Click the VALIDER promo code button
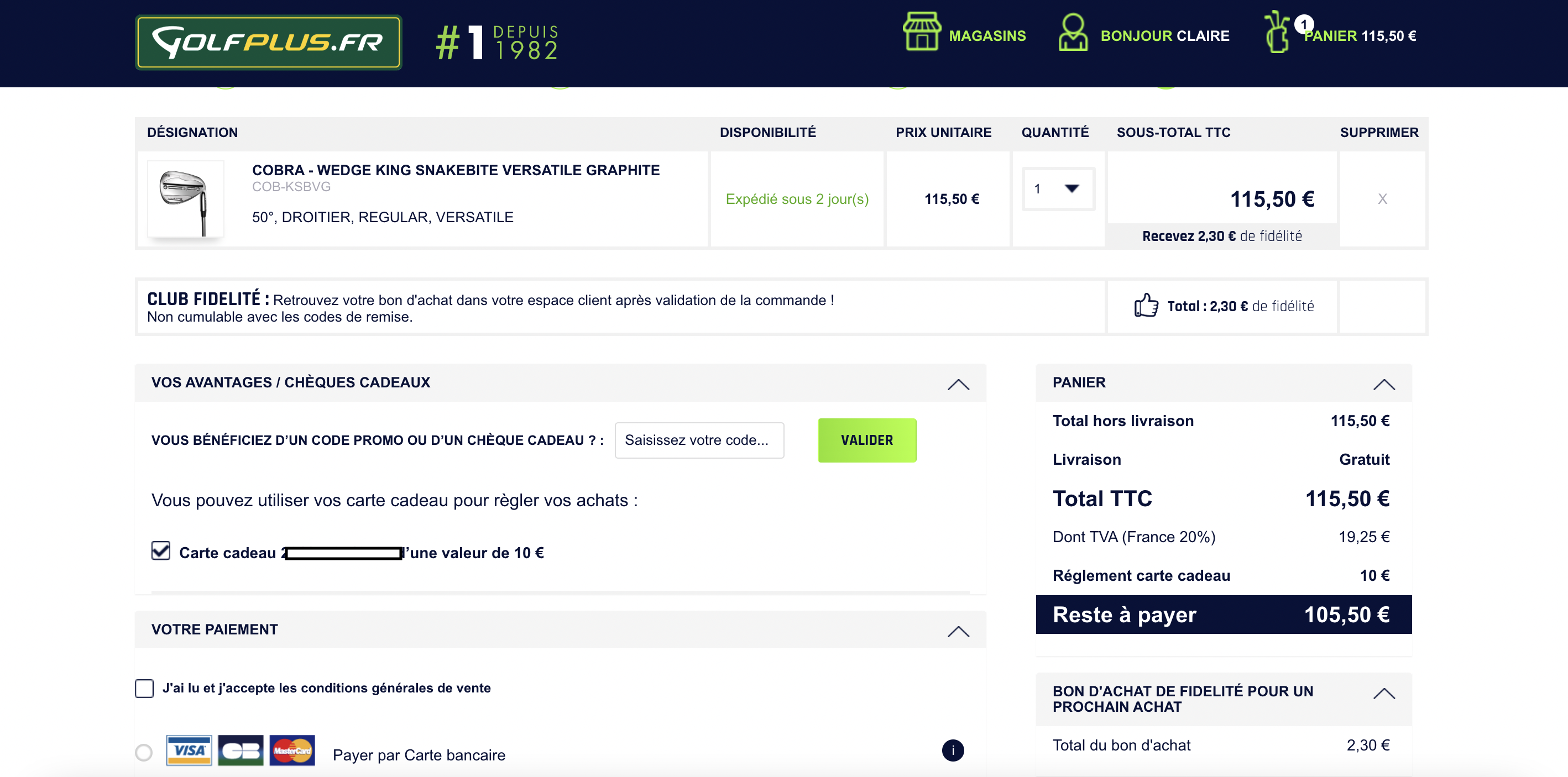Screen dimensions: 1568x777 pos(867,440)
